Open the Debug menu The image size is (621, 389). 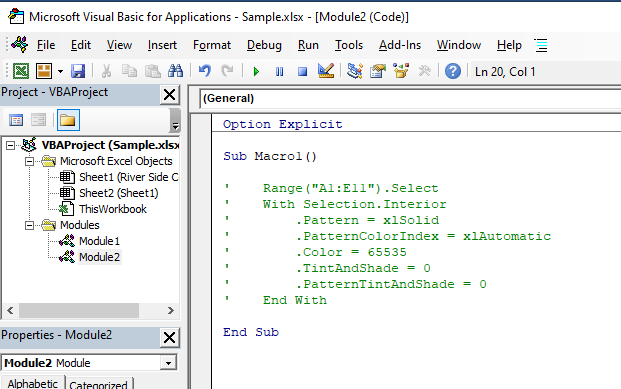[x=264, y=45]
